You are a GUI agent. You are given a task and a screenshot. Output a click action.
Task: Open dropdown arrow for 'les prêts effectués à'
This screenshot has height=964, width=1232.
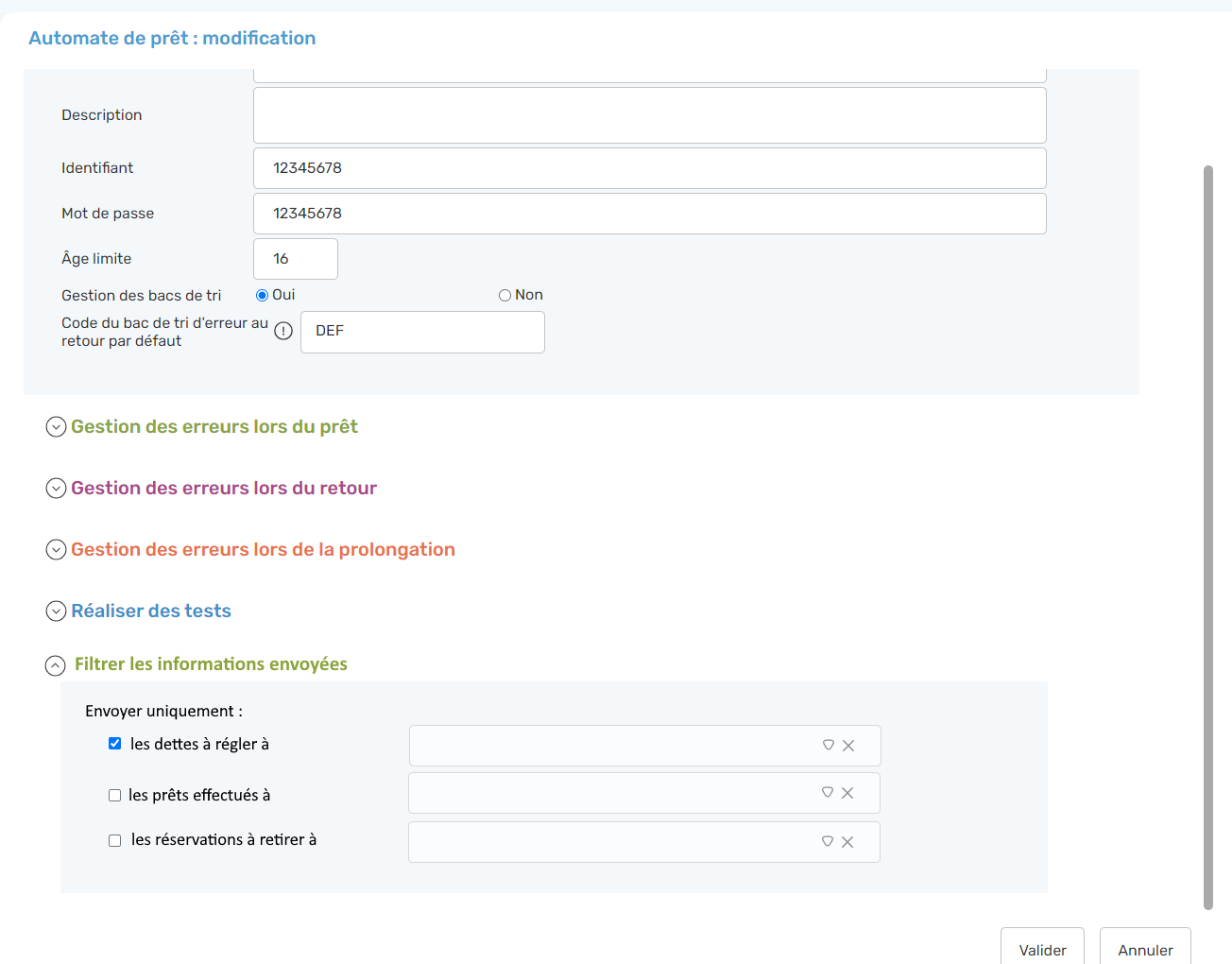click(x=828, y=792)
